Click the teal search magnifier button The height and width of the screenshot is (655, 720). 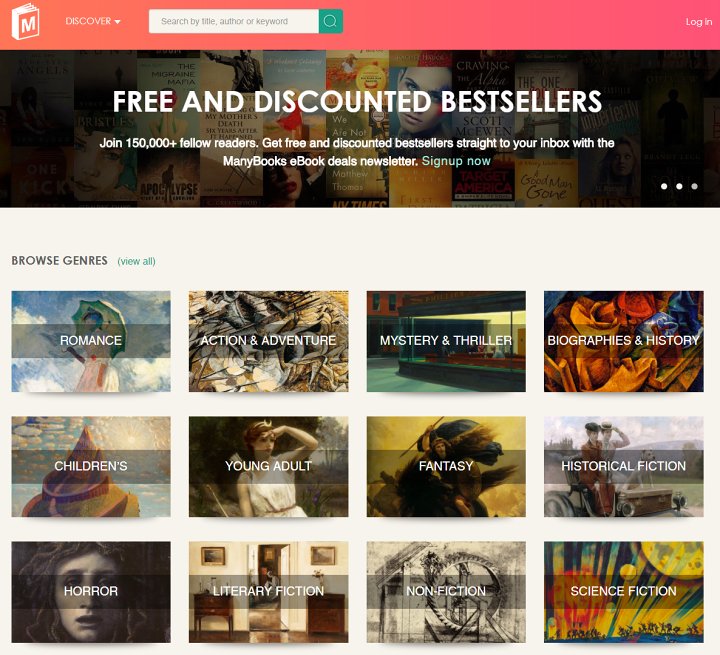331,21
